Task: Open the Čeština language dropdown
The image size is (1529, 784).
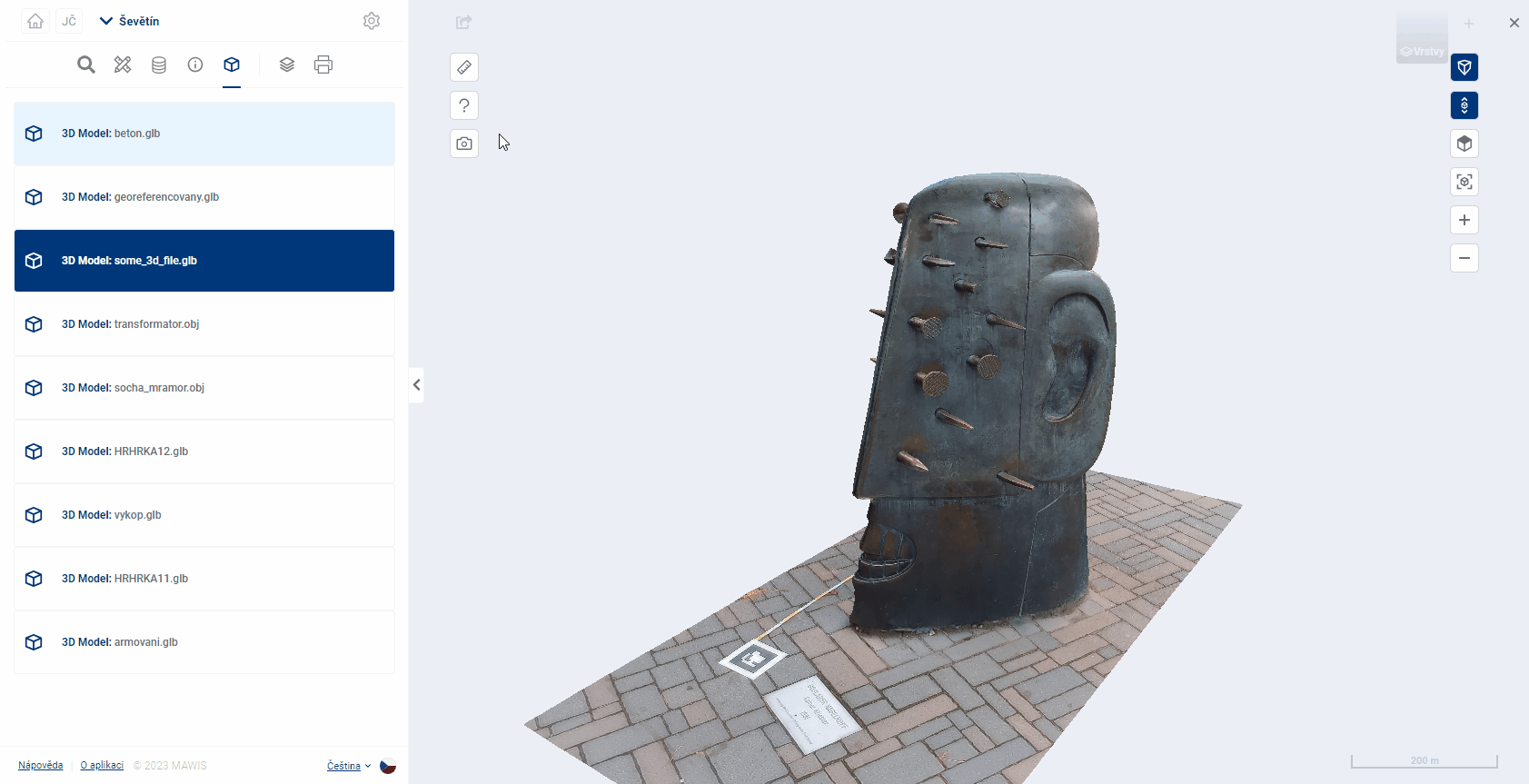Action: [349, 766]
